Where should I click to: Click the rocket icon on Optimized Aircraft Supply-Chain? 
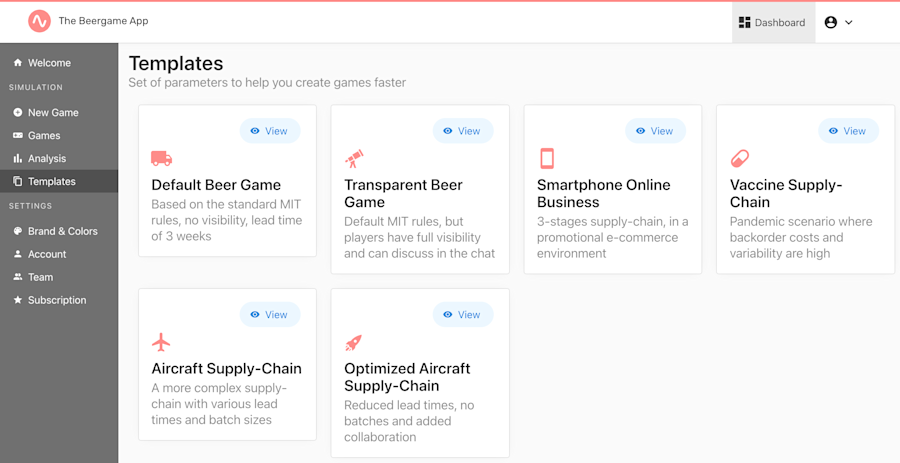pos(354,343)
